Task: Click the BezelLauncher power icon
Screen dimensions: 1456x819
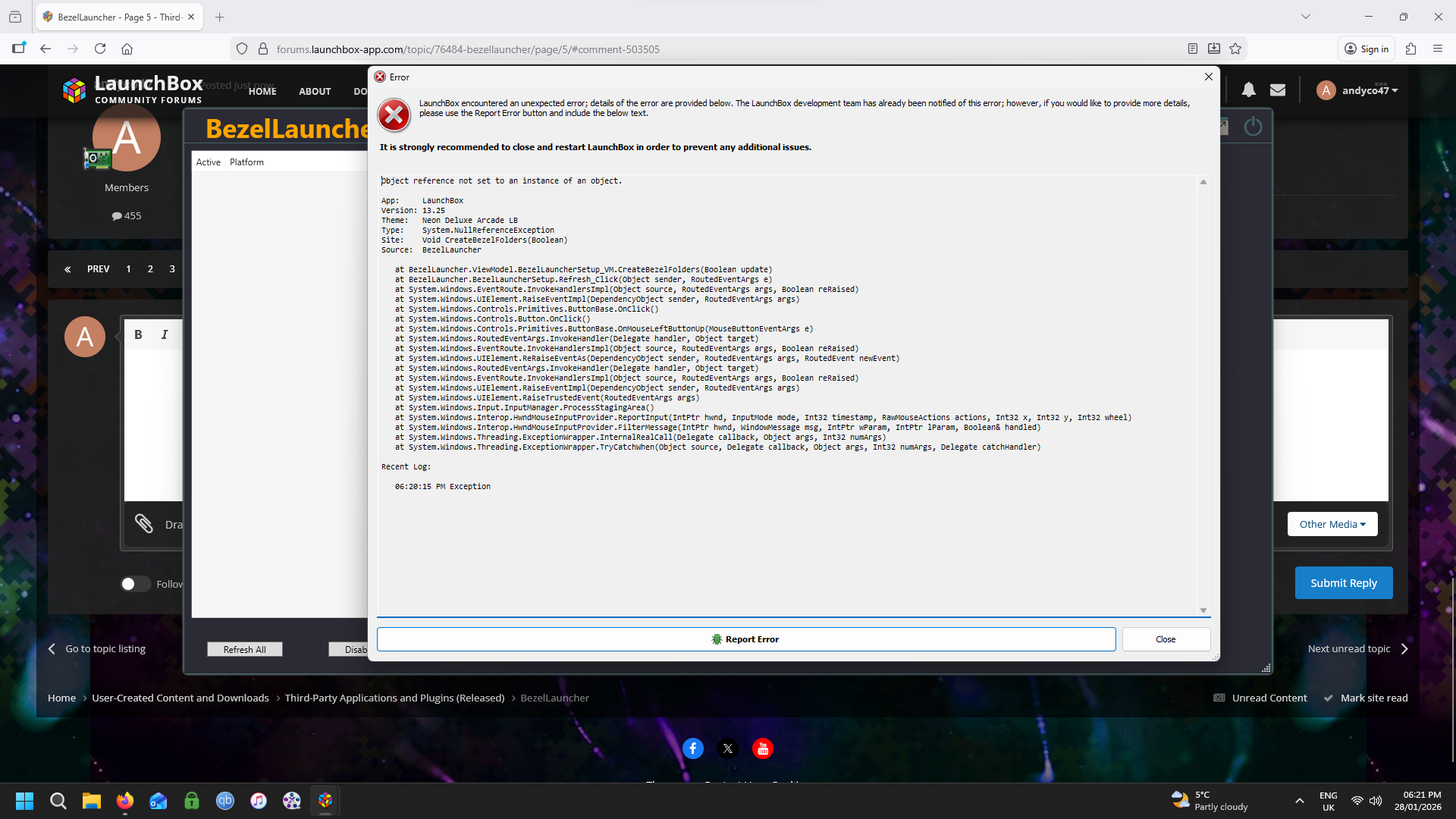Action: pyautogui.click(x=1253, y=127)
